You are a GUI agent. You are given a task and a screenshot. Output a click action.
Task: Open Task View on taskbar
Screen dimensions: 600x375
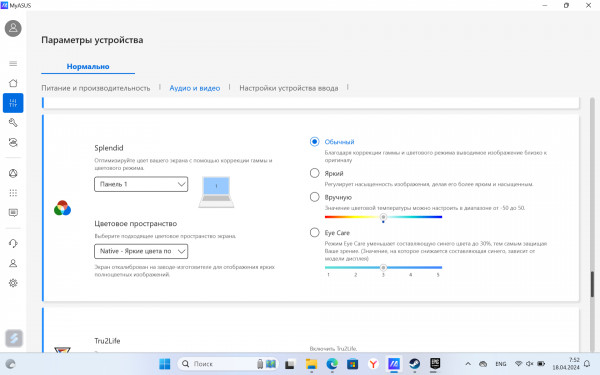tap(290, 364)
